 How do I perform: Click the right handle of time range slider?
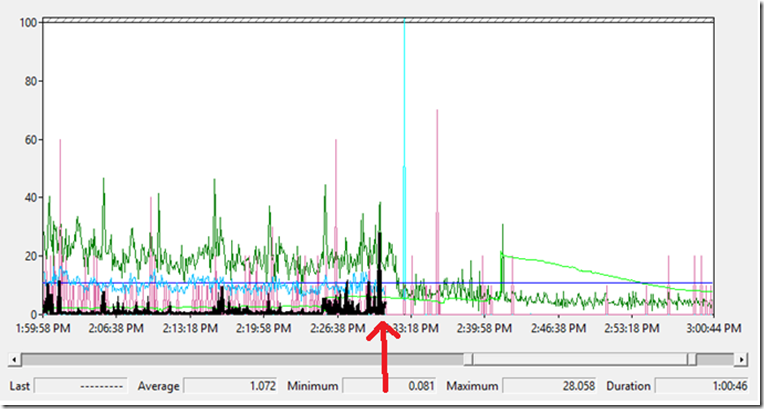tap(692, 360)
